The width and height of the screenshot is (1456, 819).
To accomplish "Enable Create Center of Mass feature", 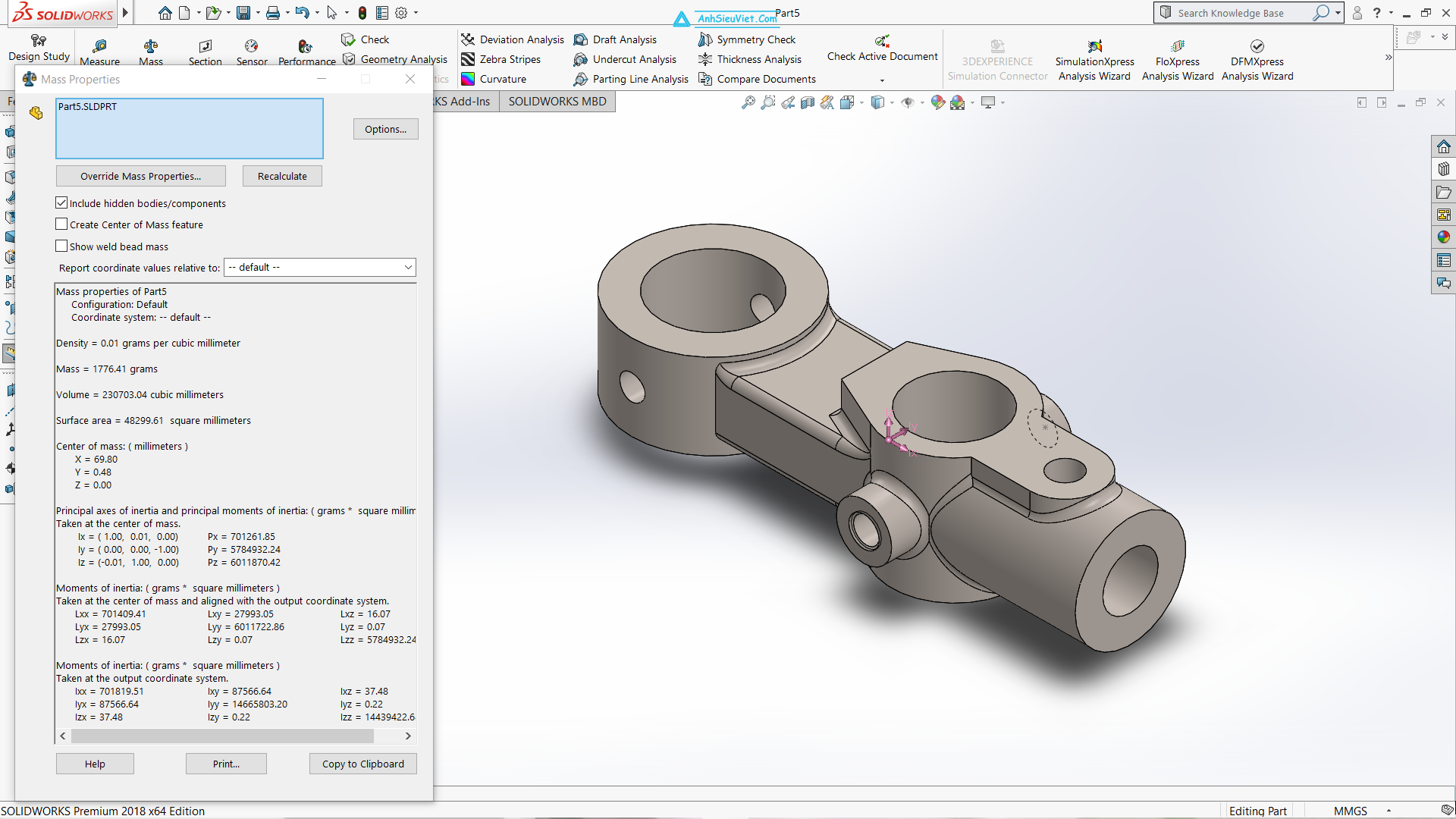I will [x=61, y=224].
